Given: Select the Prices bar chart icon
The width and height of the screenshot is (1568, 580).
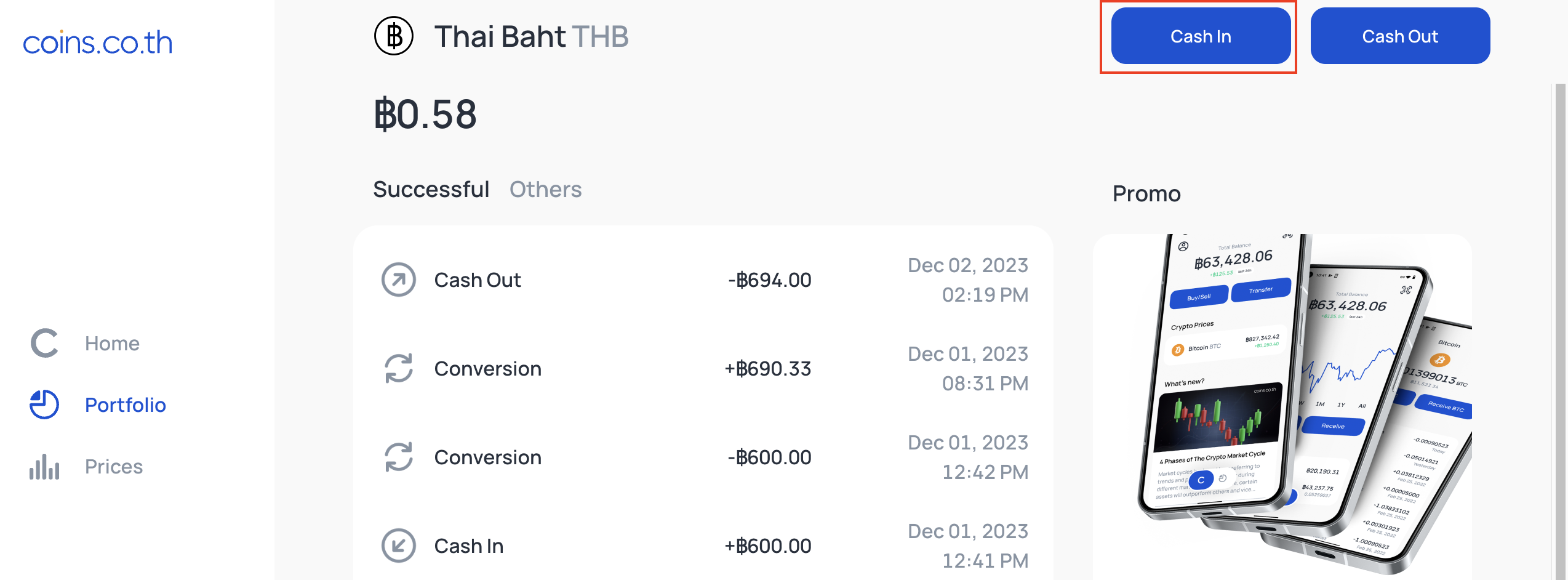Looking at the screenshot, I should [44, 467].
